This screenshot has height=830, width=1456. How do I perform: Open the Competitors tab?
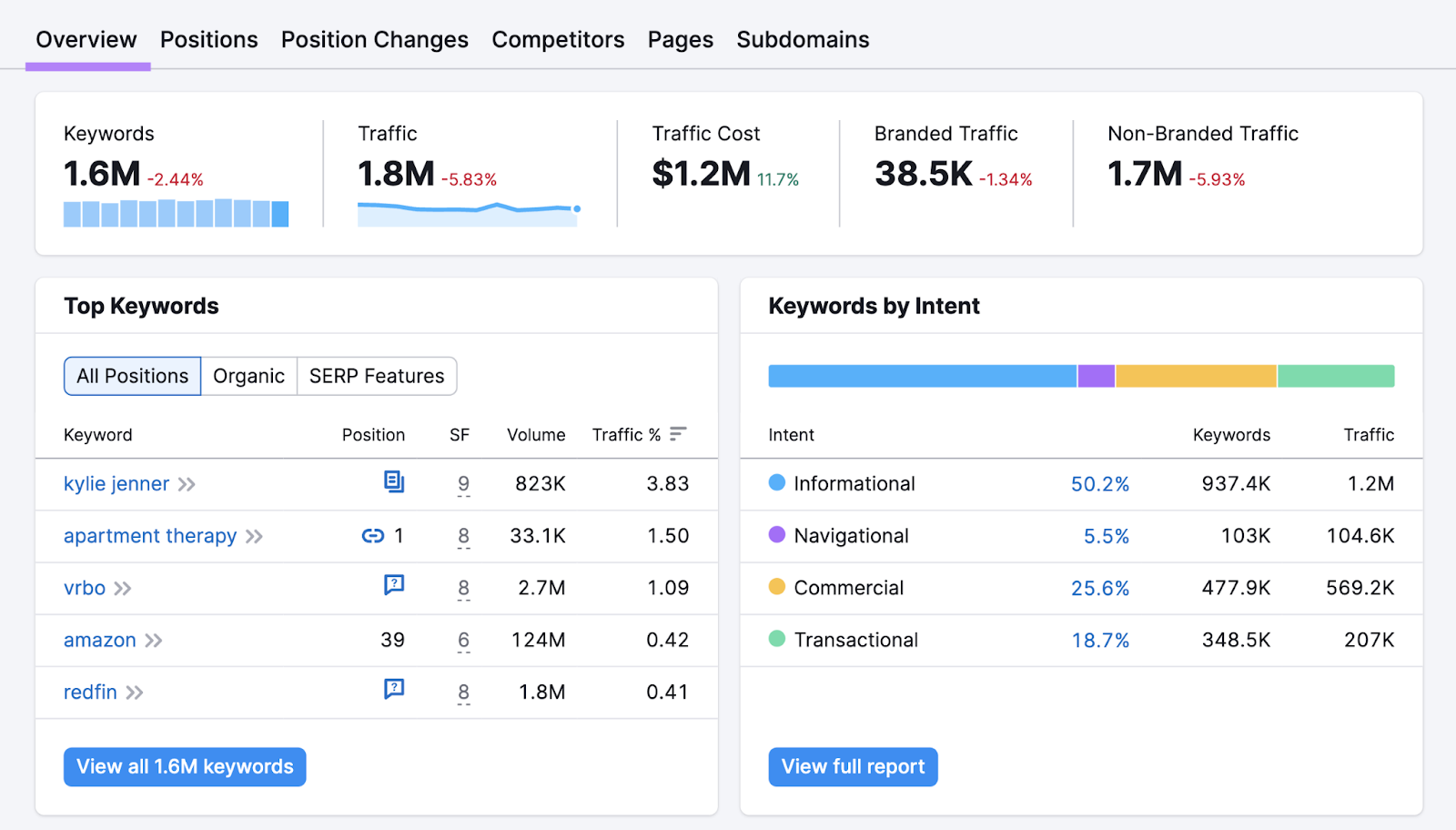[x=558, y=39]
